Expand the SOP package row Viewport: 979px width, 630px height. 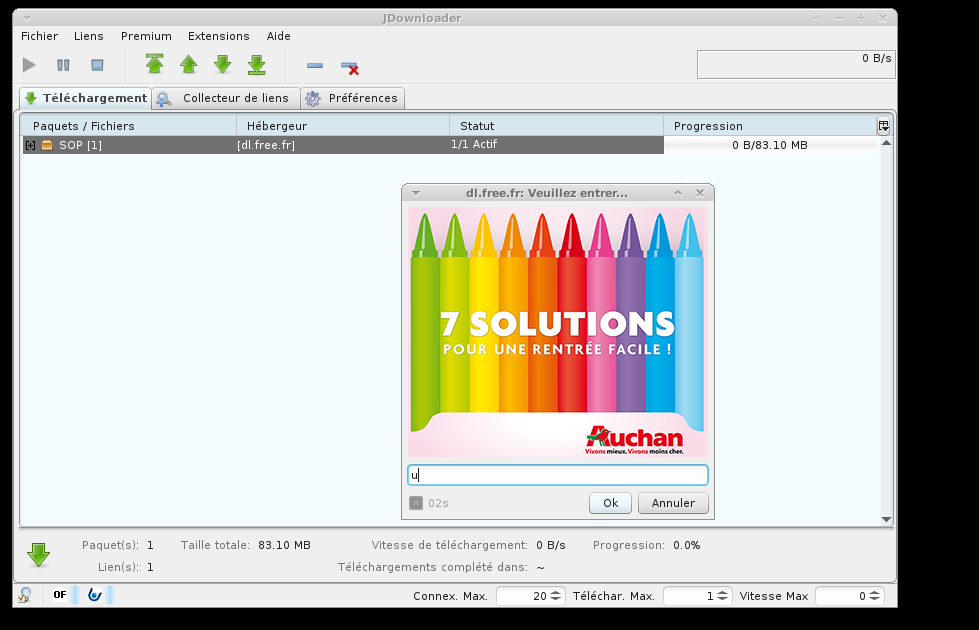pos(30,145)
